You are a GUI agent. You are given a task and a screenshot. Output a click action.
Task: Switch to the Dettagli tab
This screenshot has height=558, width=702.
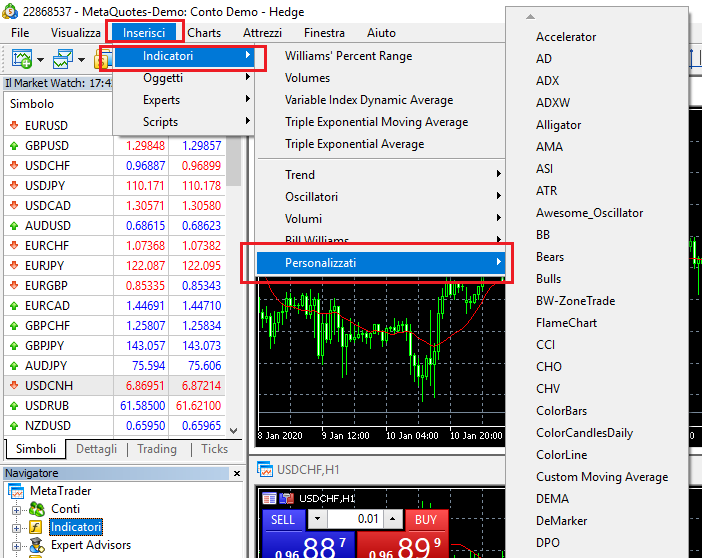click(x=96, y=449)
